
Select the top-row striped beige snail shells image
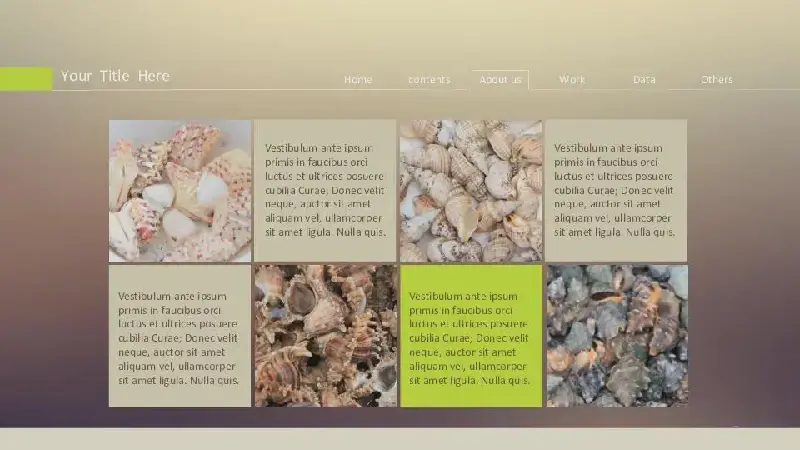[471, 191]
